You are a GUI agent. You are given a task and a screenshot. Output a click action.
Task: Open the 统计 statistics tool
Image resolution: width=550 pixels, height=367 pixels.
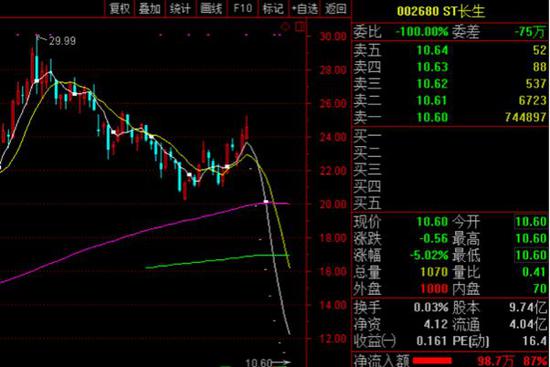pyautogui.click(x=180, y=8)
